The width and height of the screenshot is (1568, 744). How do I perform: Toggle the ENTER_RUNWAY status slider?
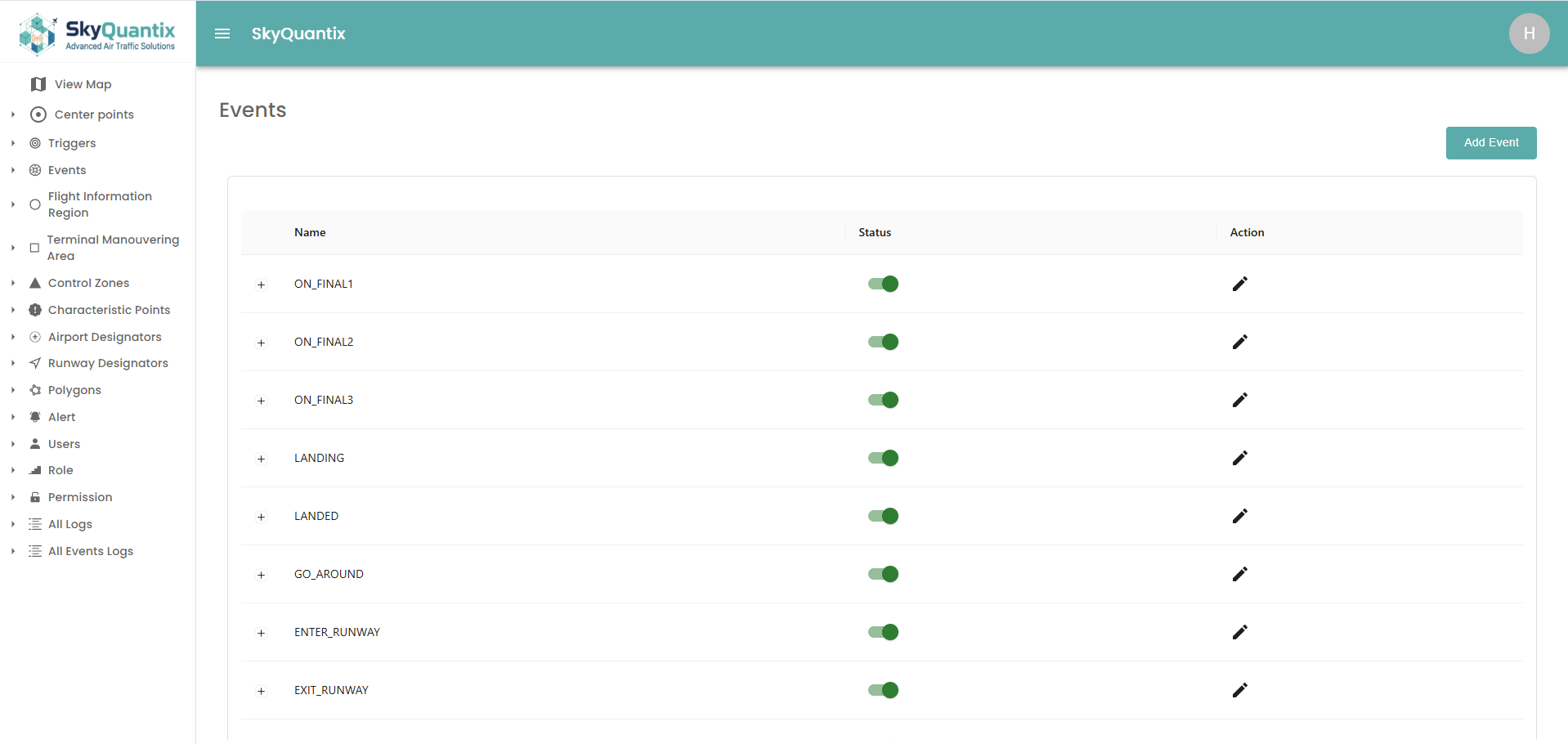[883, 632]
